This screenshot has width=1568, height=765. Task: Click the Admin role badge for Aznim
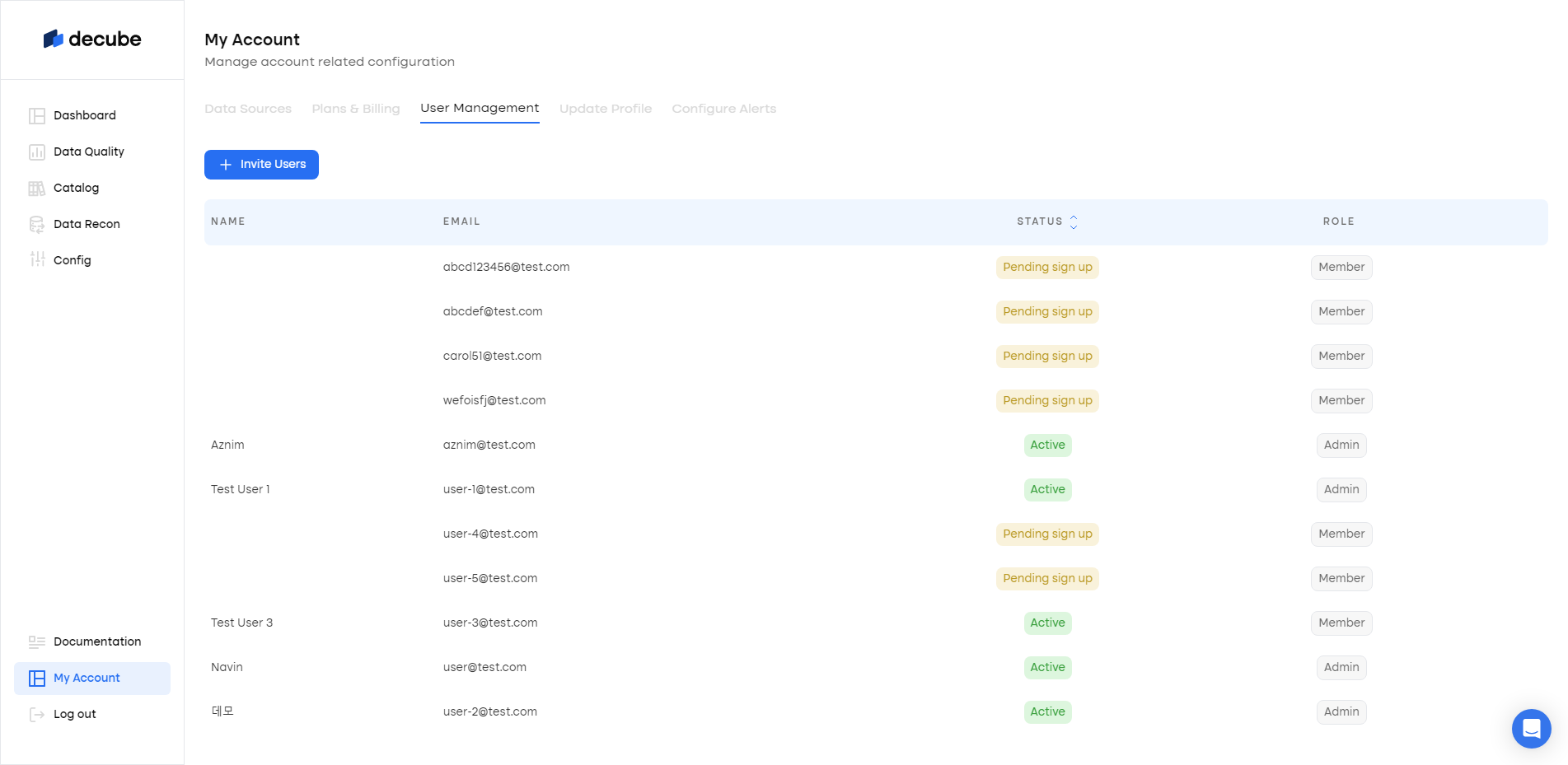tap(1341, 445)
